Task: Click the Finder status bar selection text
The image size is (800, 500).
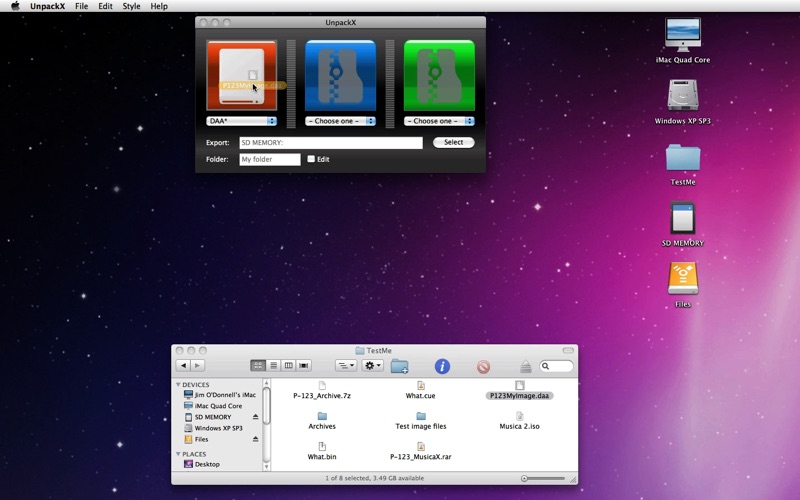Action: coord(374,479)
